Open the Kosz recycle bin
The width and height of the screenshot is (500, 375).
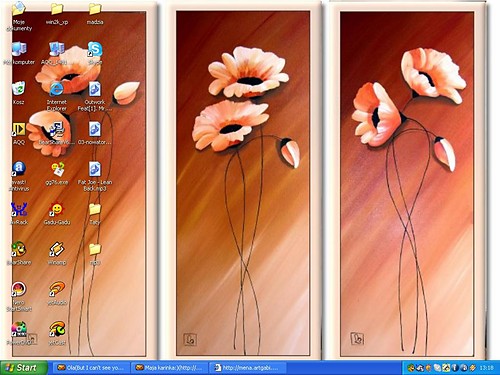click(19, 89)
